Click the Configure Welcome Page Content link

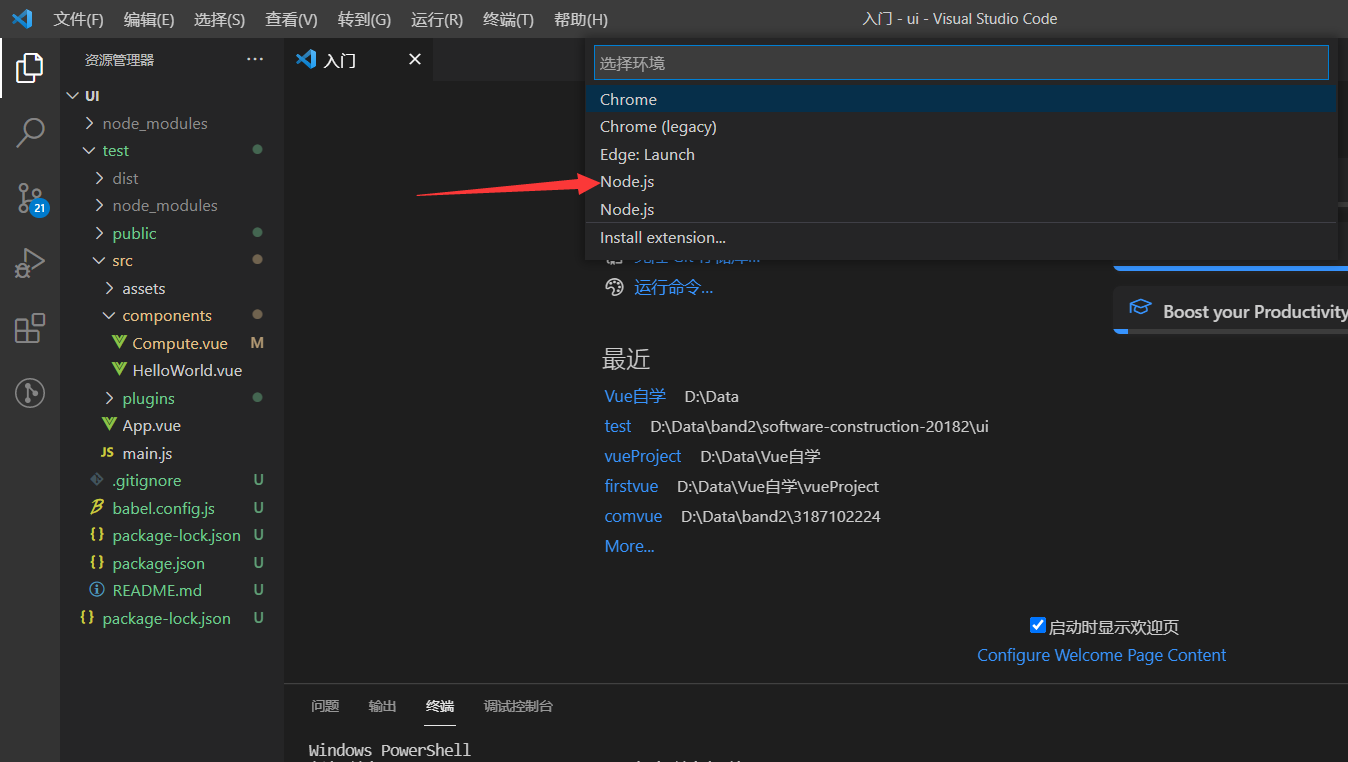click(1101, 655)
